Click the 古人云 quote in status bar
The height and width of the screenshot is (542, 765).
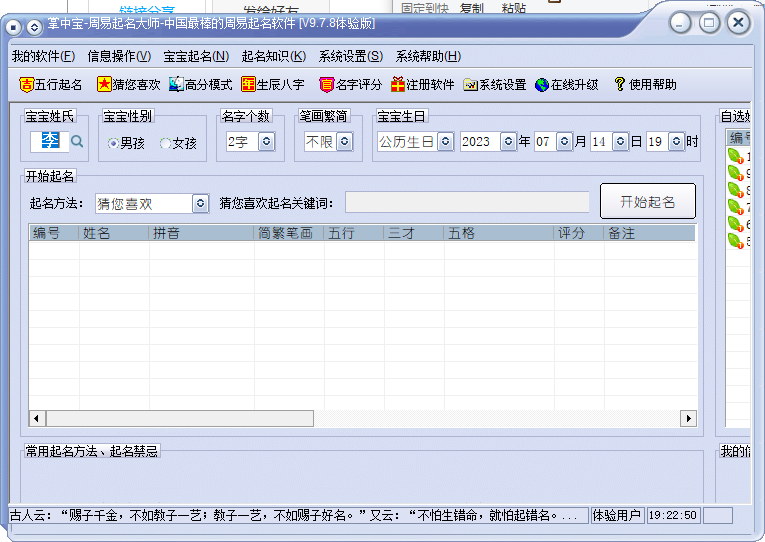click(x=299, y=515)
